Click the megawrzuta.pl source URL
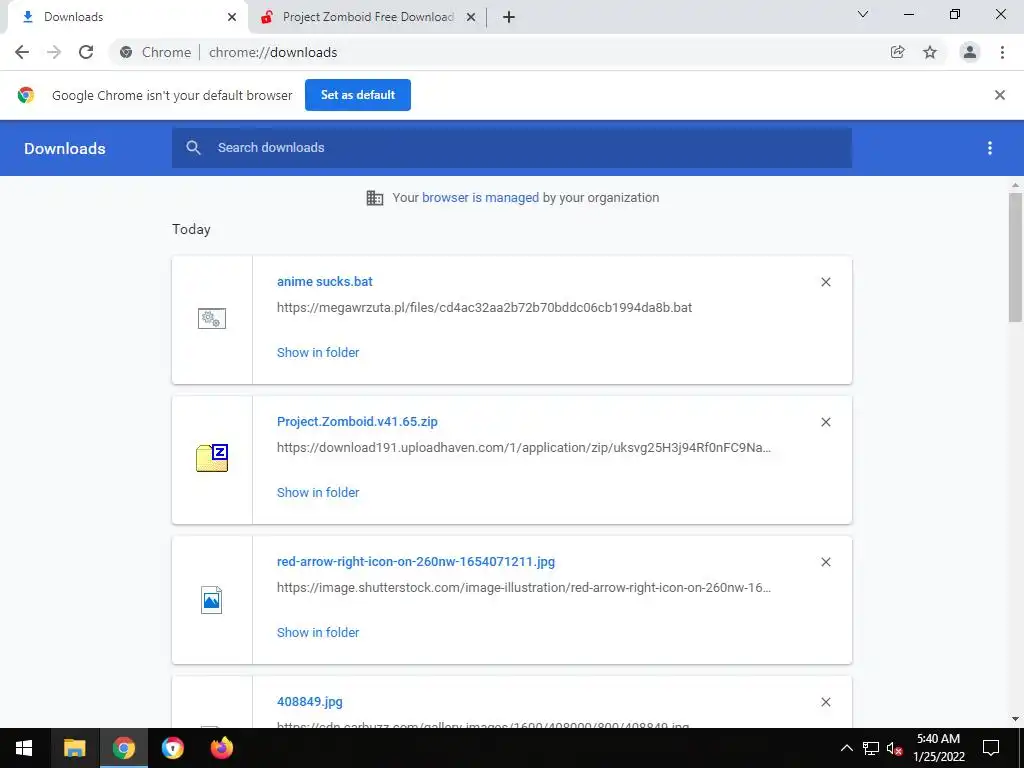Viewport: 1024px width, 768px height. 485,308
